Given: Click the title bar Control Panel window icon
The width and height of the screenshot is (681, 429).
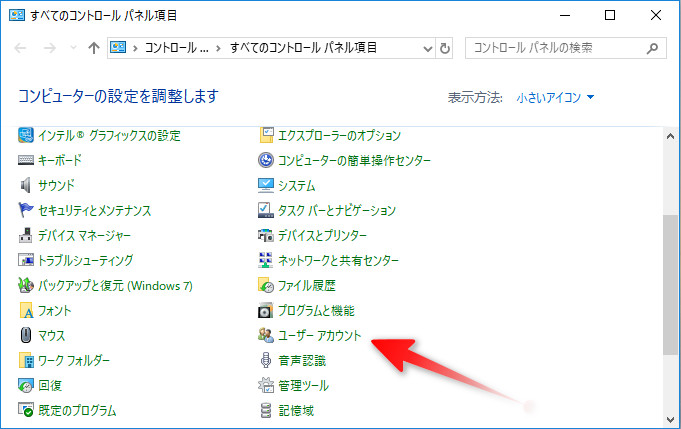Looking at the screenshot, I should (17, 16).
